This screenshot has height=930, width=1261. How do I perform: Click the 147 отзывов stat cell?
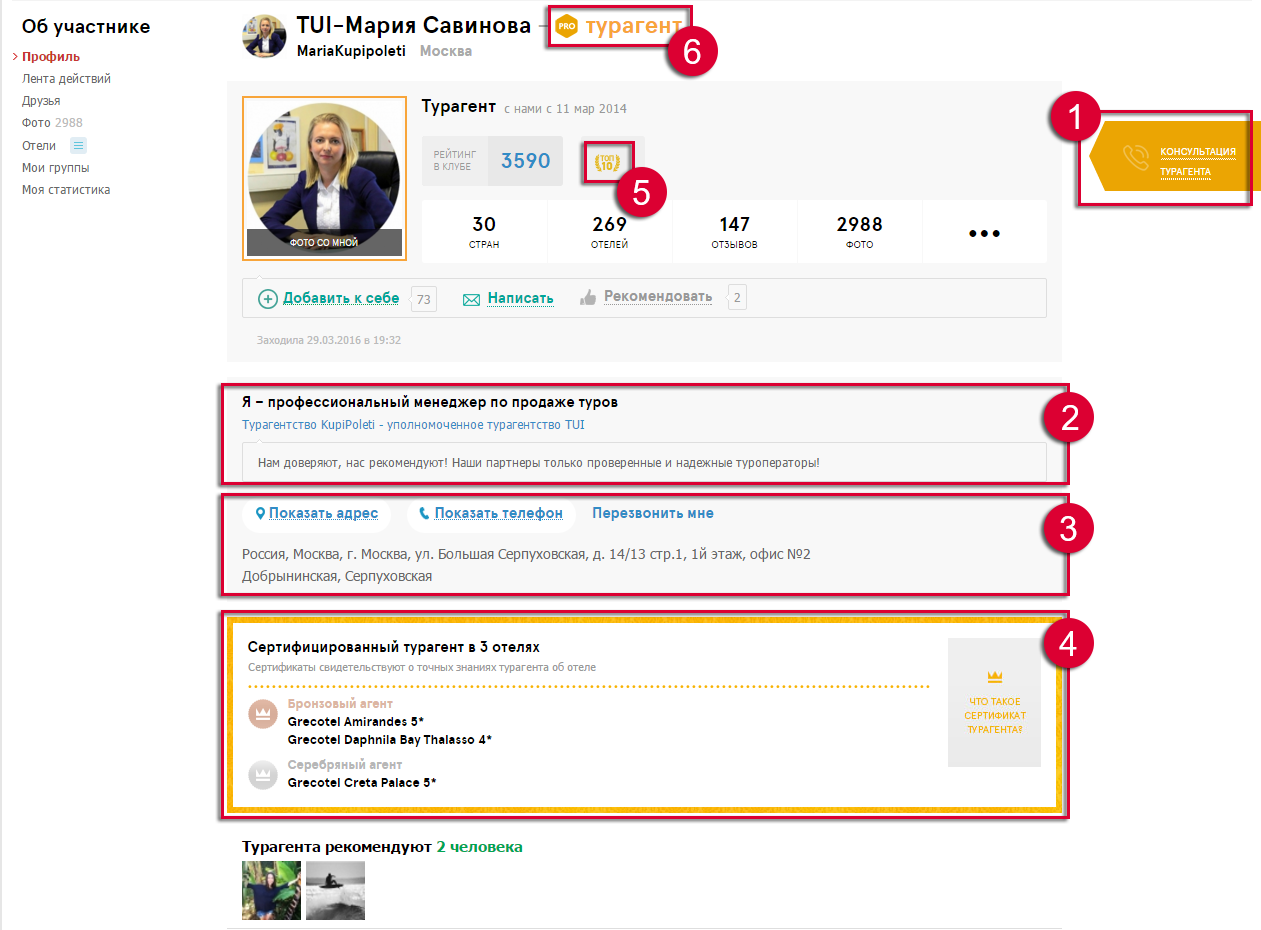point(734,232)
